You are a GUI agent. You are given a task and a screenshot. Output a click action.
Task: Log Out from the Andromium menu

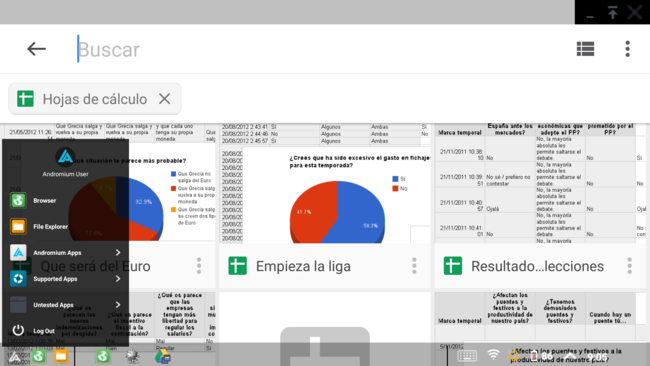tap(65, 331)
